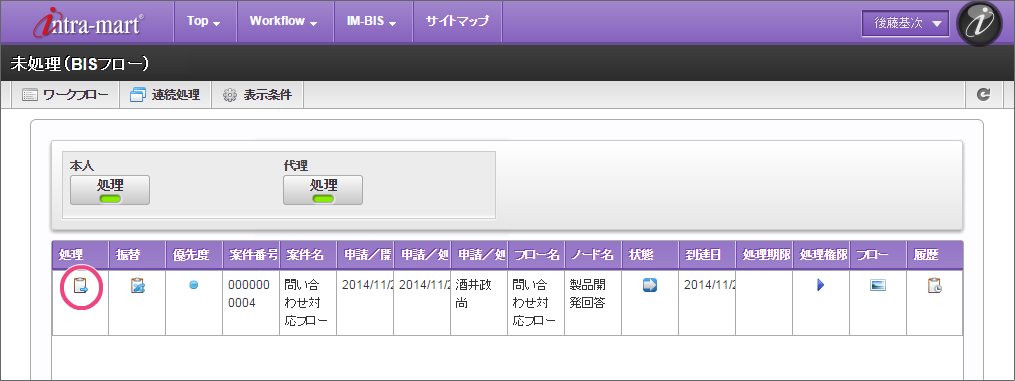
Task: Click the 状態 column header
Action: point(650,255)
